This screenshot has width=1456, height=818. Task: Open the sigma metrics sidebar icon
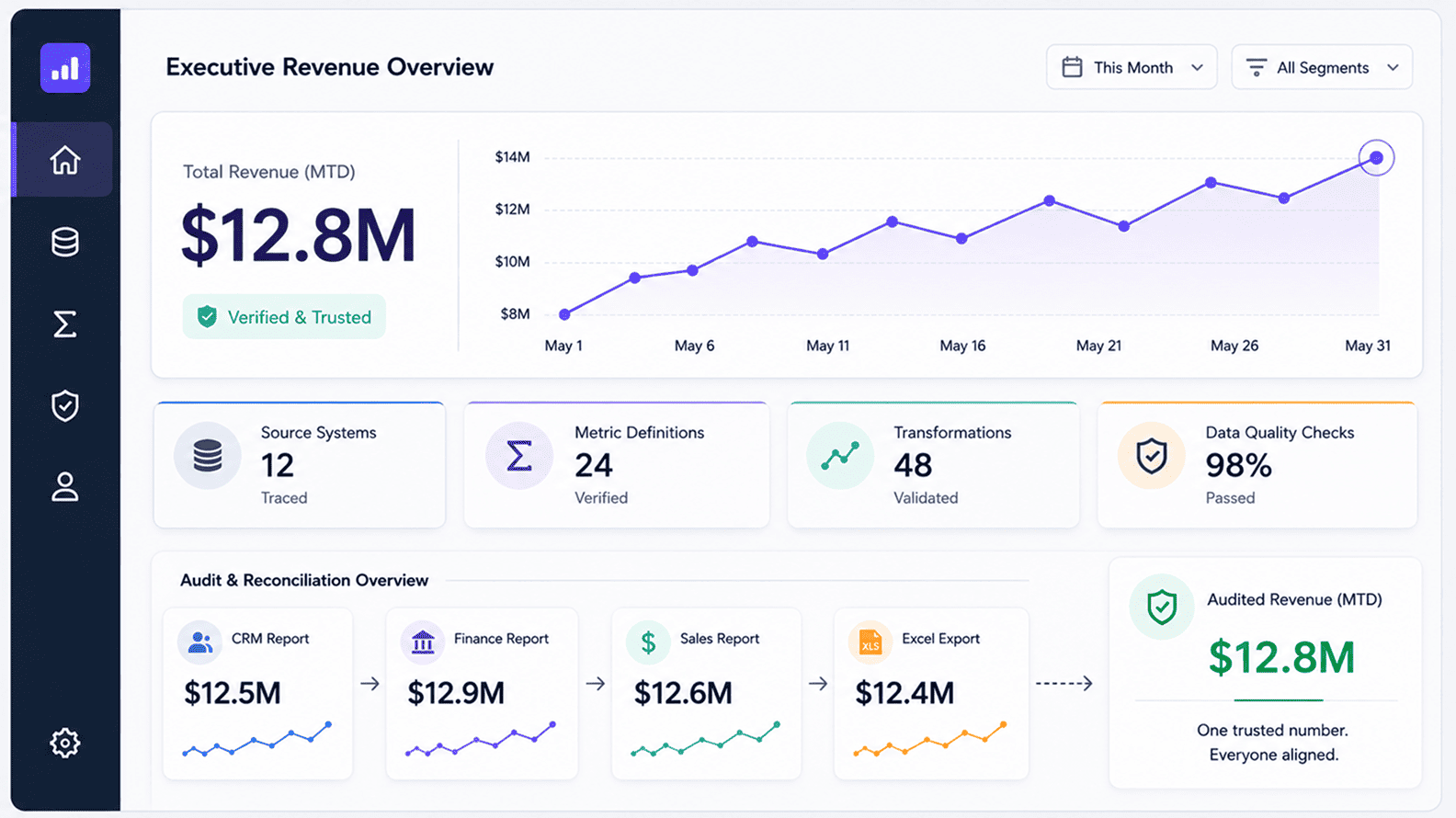[65, 324]
